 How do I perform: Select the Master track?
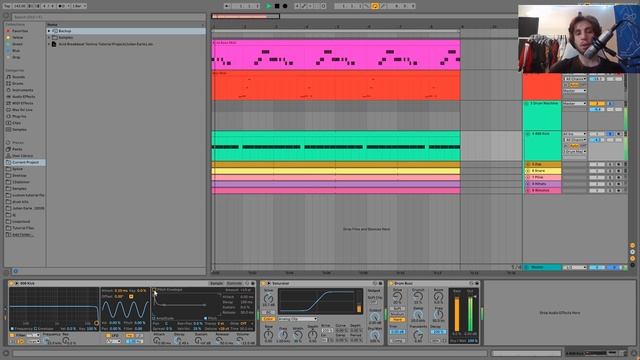[543, 267]
